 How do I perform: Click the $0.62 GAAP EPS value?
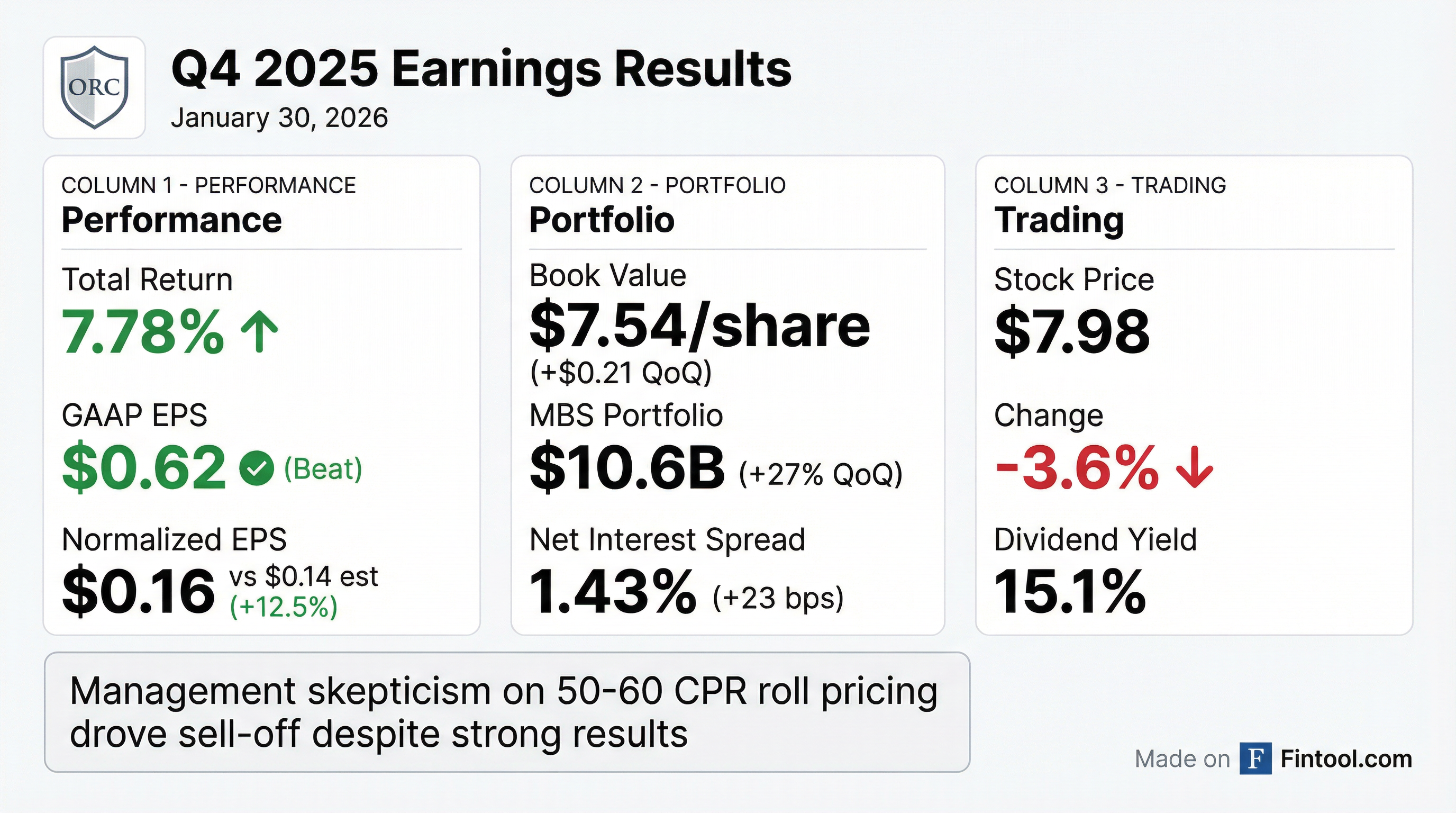tap(144, 468)
